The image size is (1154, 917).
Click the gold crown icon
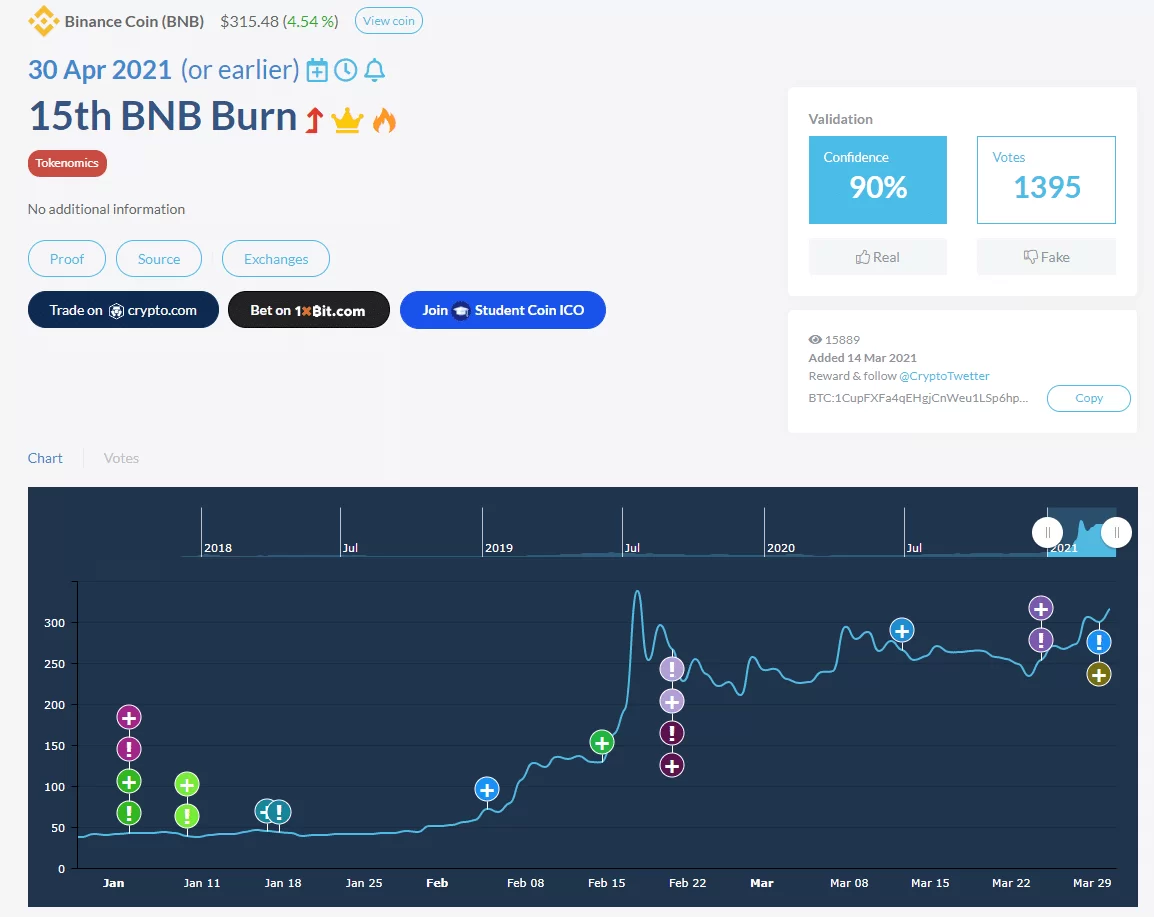click(x=347, y=120)
